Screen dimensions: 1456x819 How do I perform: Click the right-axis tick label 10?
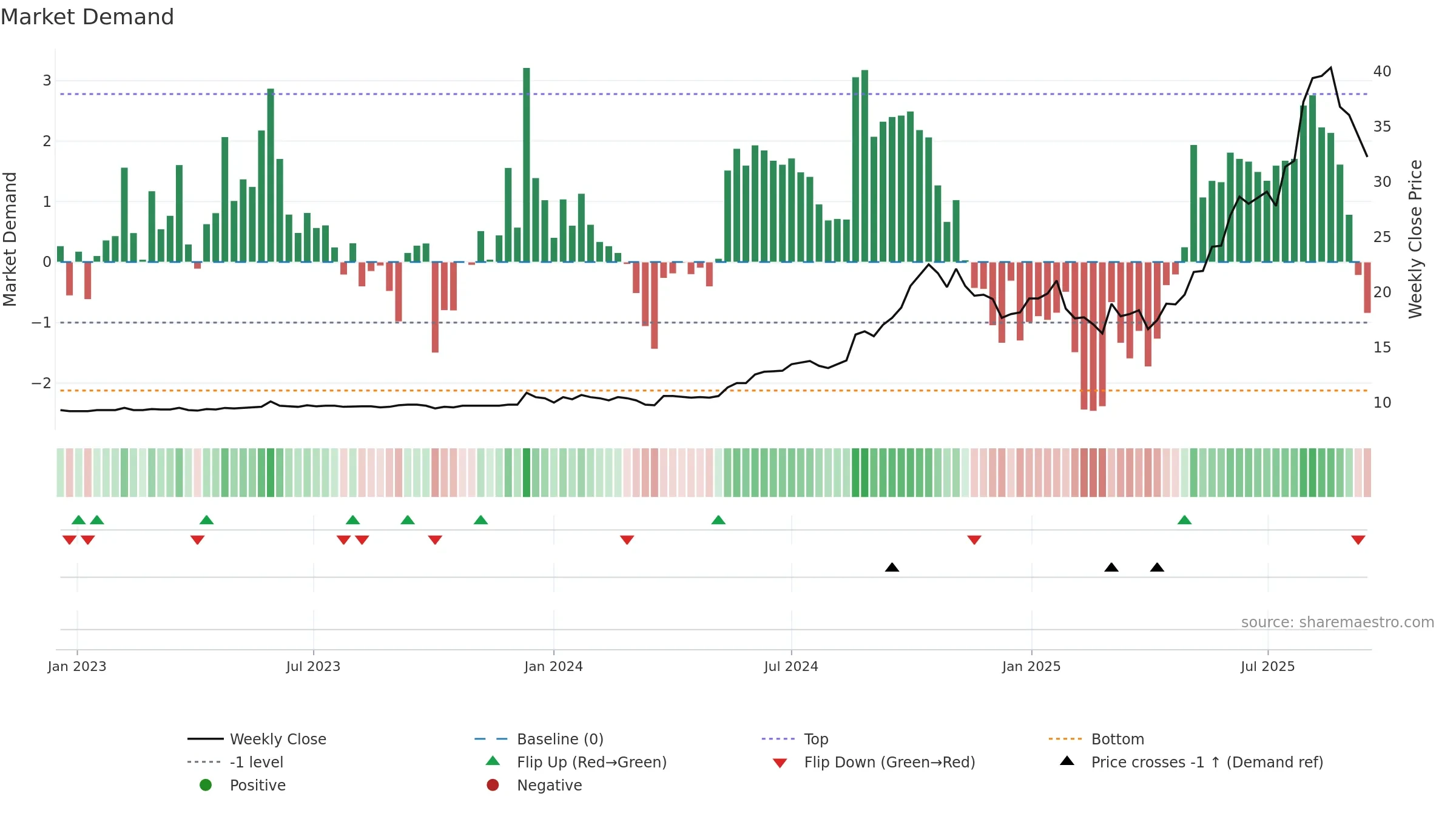[1382, 403]
